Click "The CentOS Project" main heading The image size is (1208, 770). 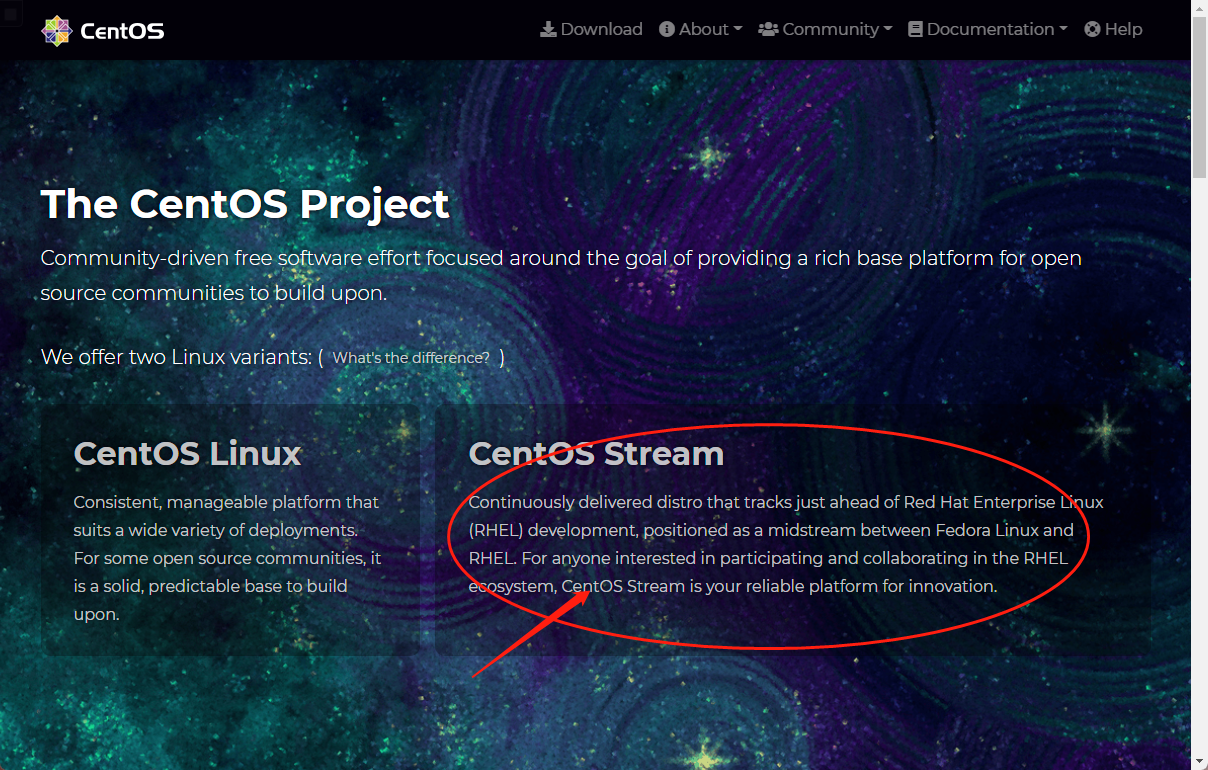[x=245, y=204]
